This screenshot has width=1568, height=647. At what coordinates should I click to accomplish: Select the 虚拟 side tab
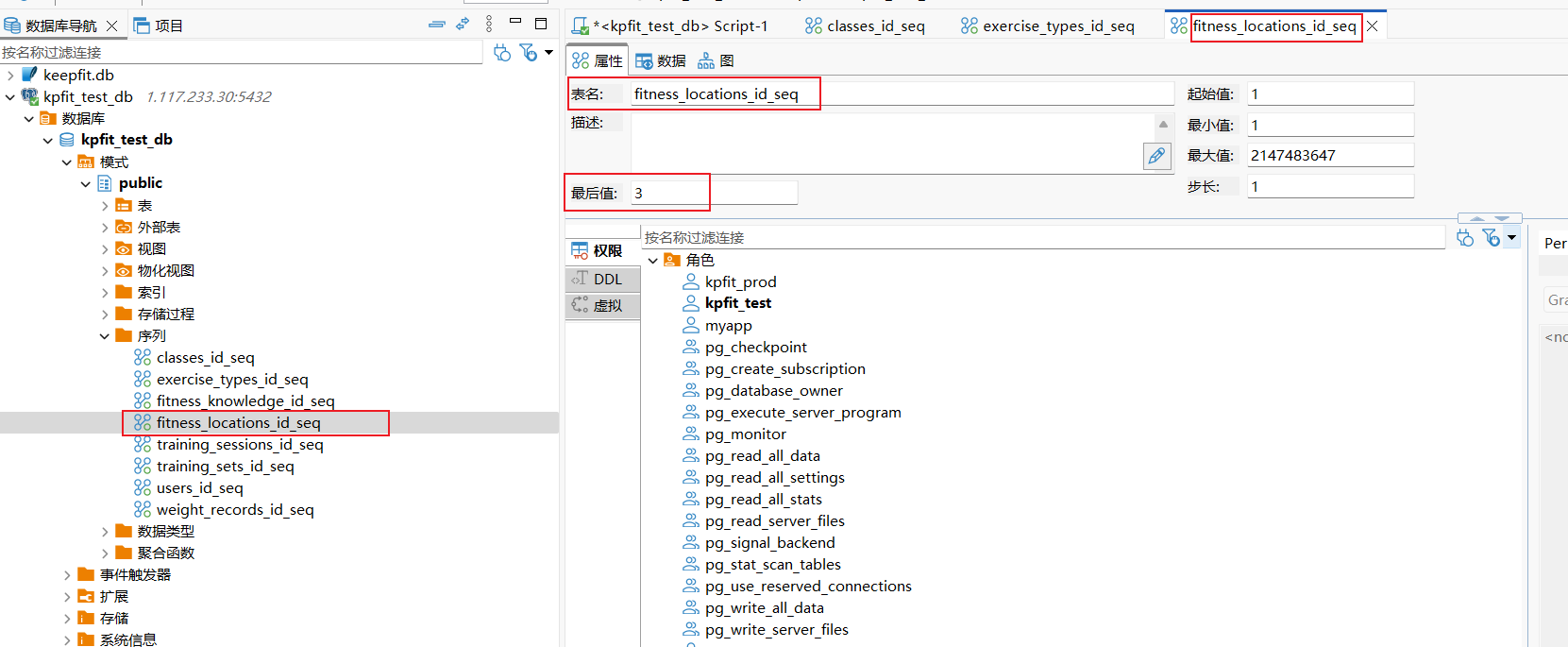[x=602, y=306]
